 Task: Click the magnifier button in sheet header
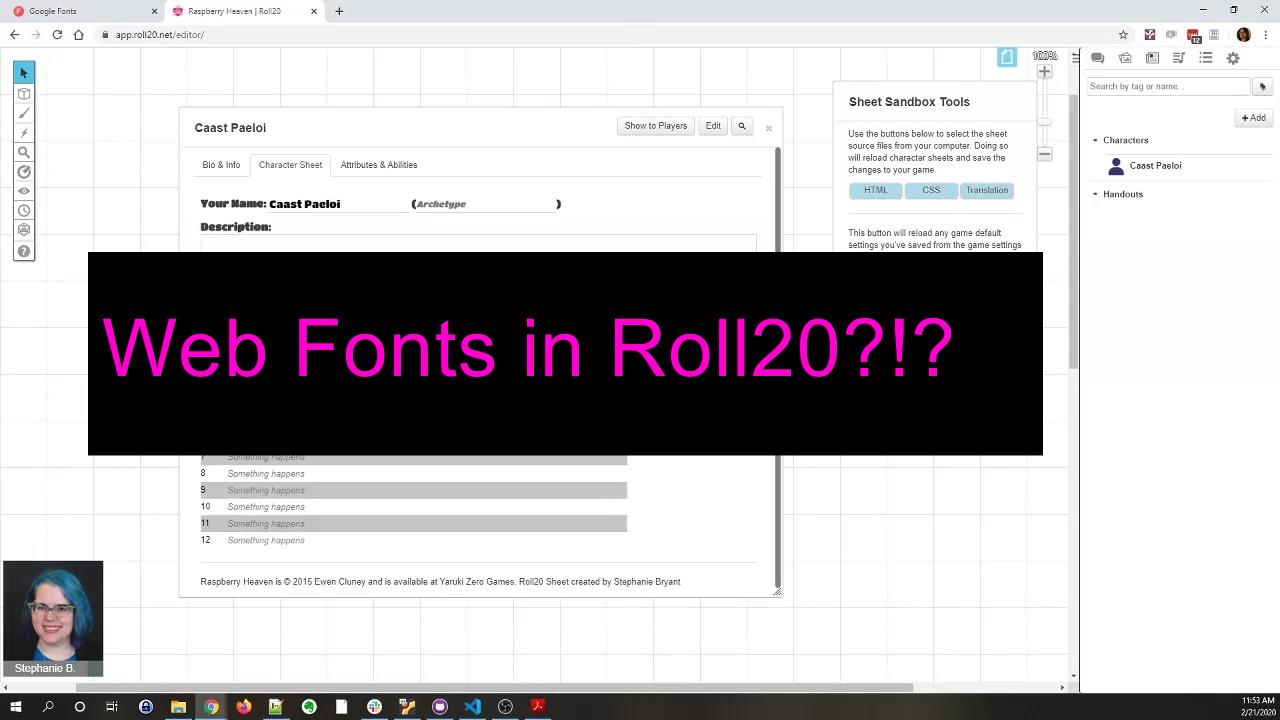742,126
